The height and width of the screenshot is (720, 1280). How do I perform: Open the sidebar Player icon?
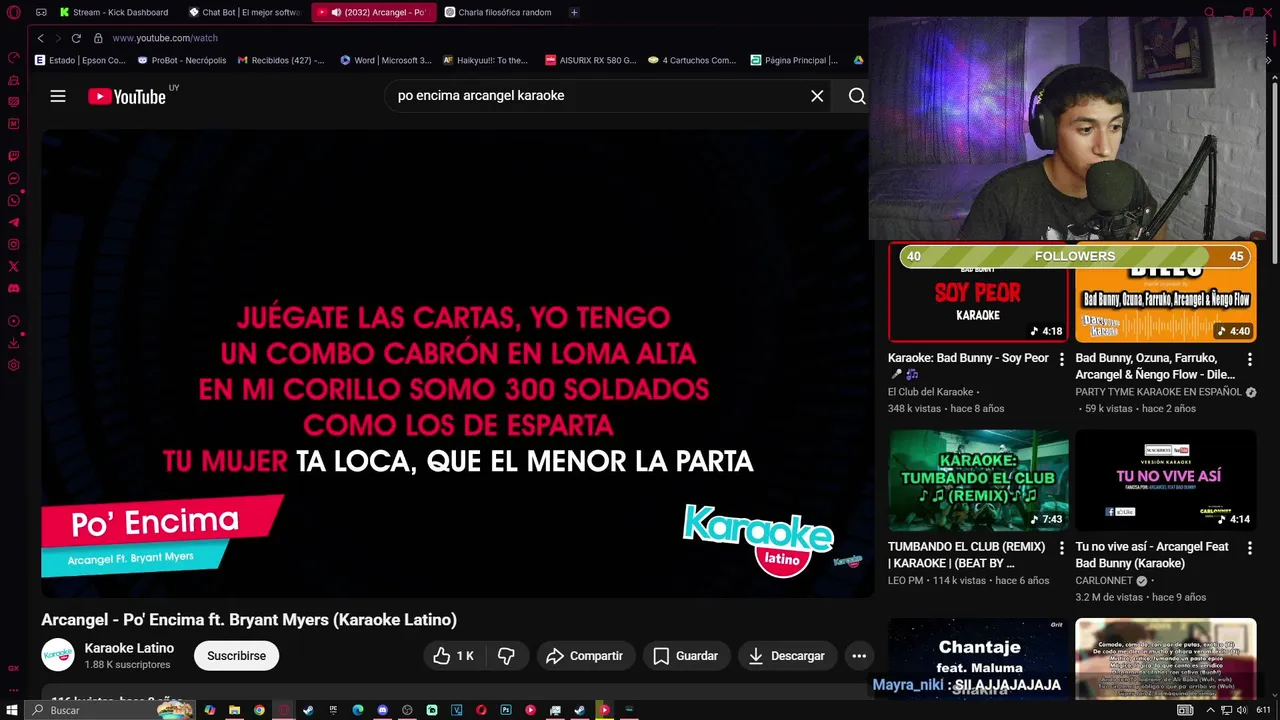click(14, 321)
